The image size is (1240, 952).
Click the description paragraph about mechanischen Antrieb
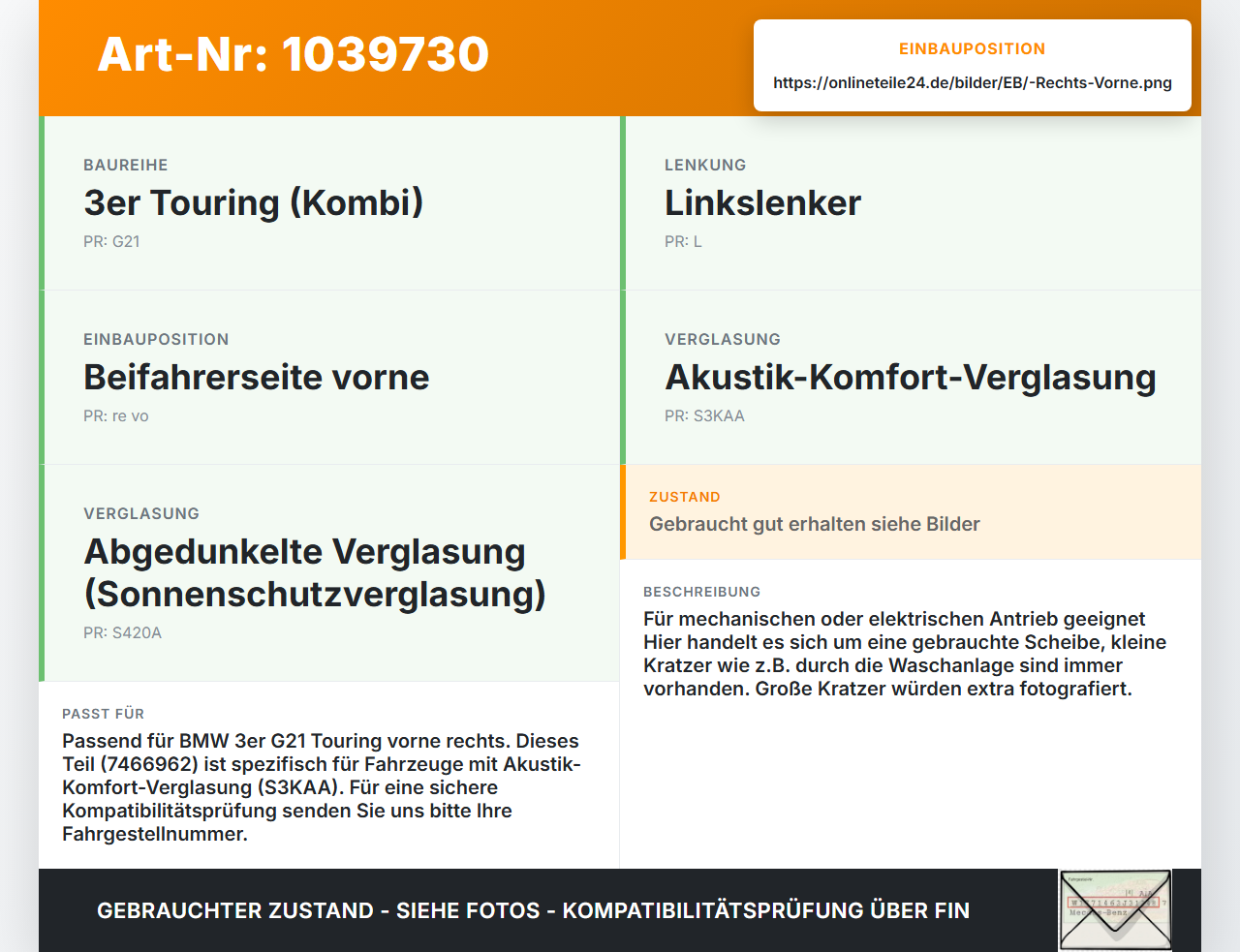pyautogui.click(x=905, y=654)
